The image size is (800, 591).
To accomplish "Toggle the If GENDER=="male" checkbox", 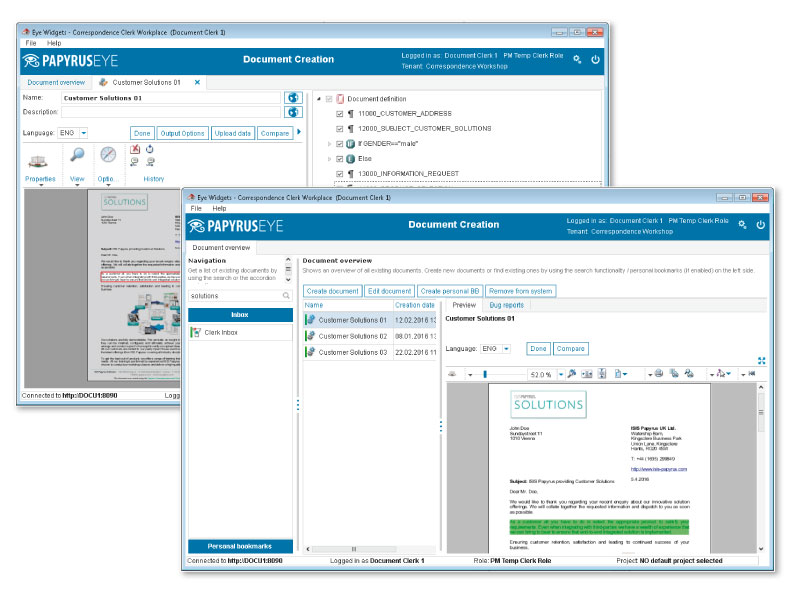I will pyautogui.click(x=339, y=144).
